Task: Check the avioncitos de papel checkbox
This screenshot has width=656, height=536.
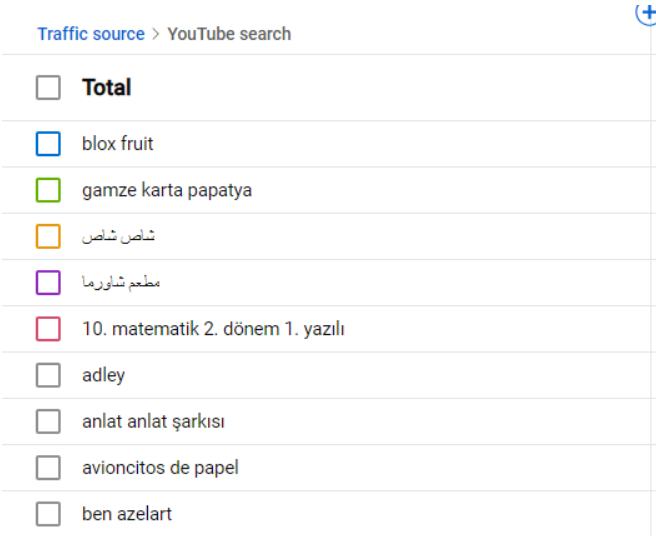Action: tap(48, 467)
